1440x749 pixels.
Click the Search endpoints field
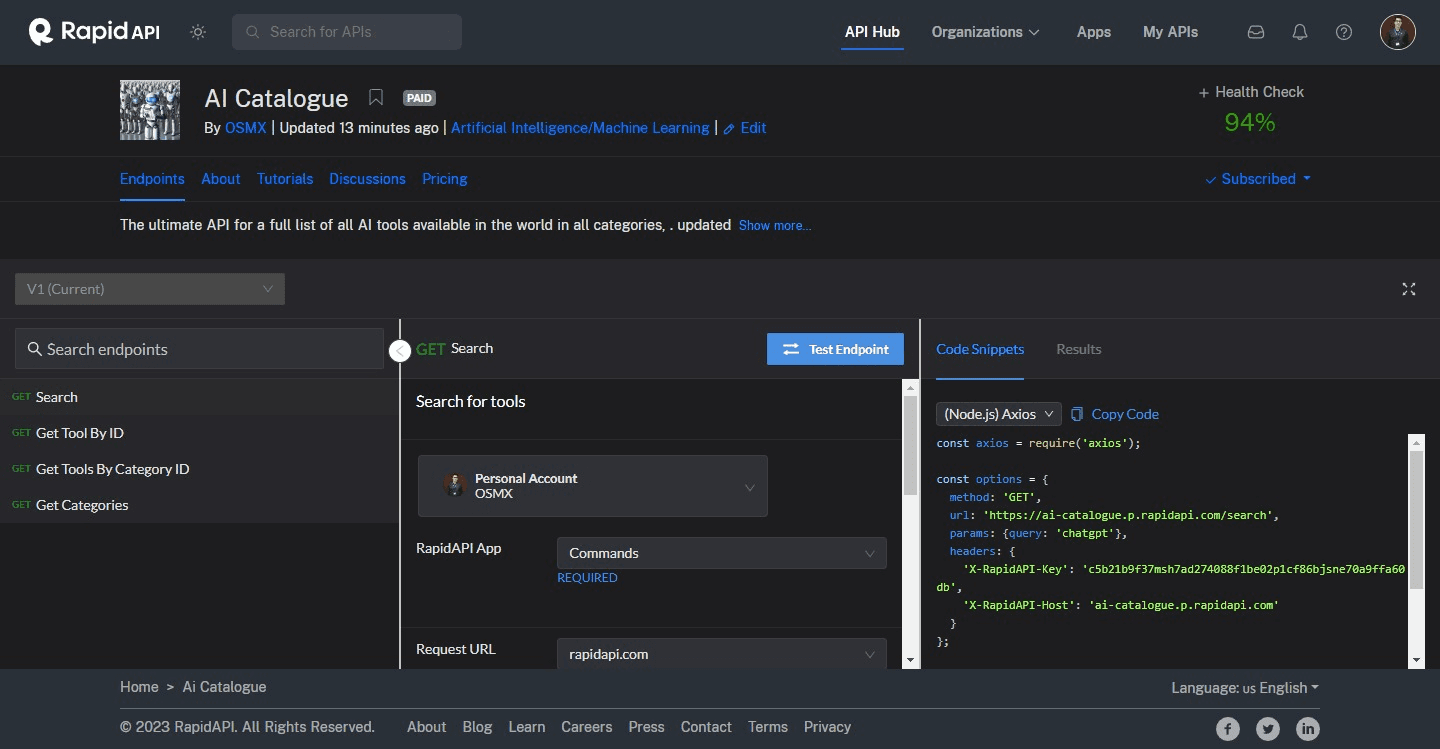point(199,349)
